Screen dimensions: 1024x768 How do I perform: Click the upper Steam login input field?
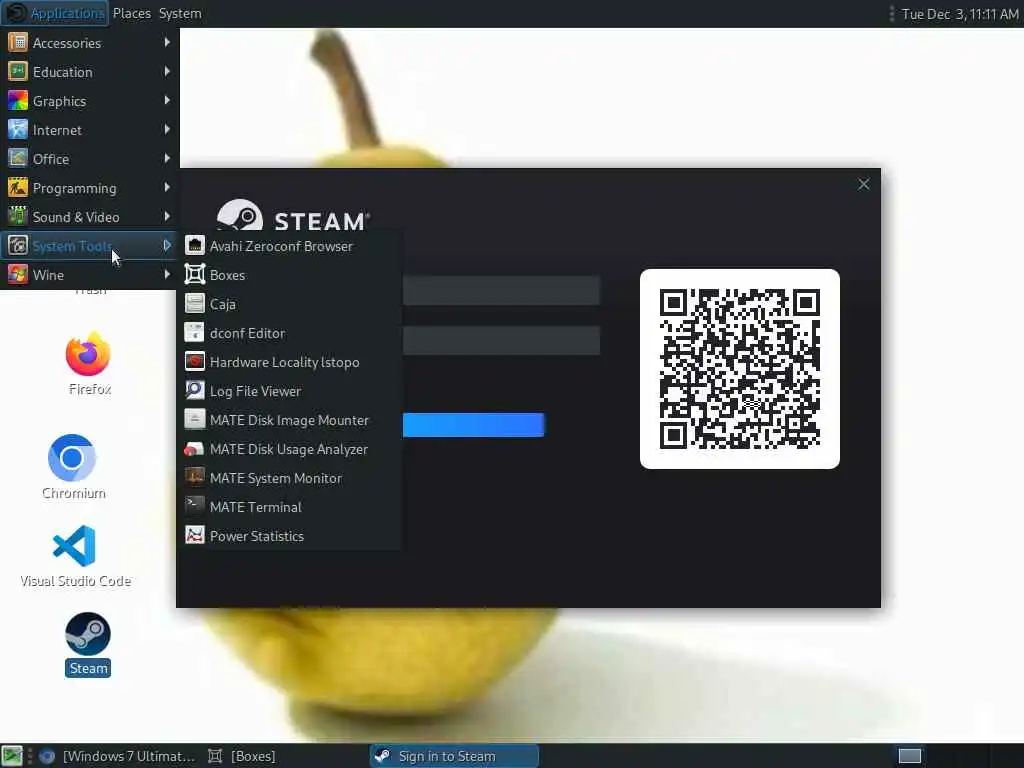tap(501, 291)
